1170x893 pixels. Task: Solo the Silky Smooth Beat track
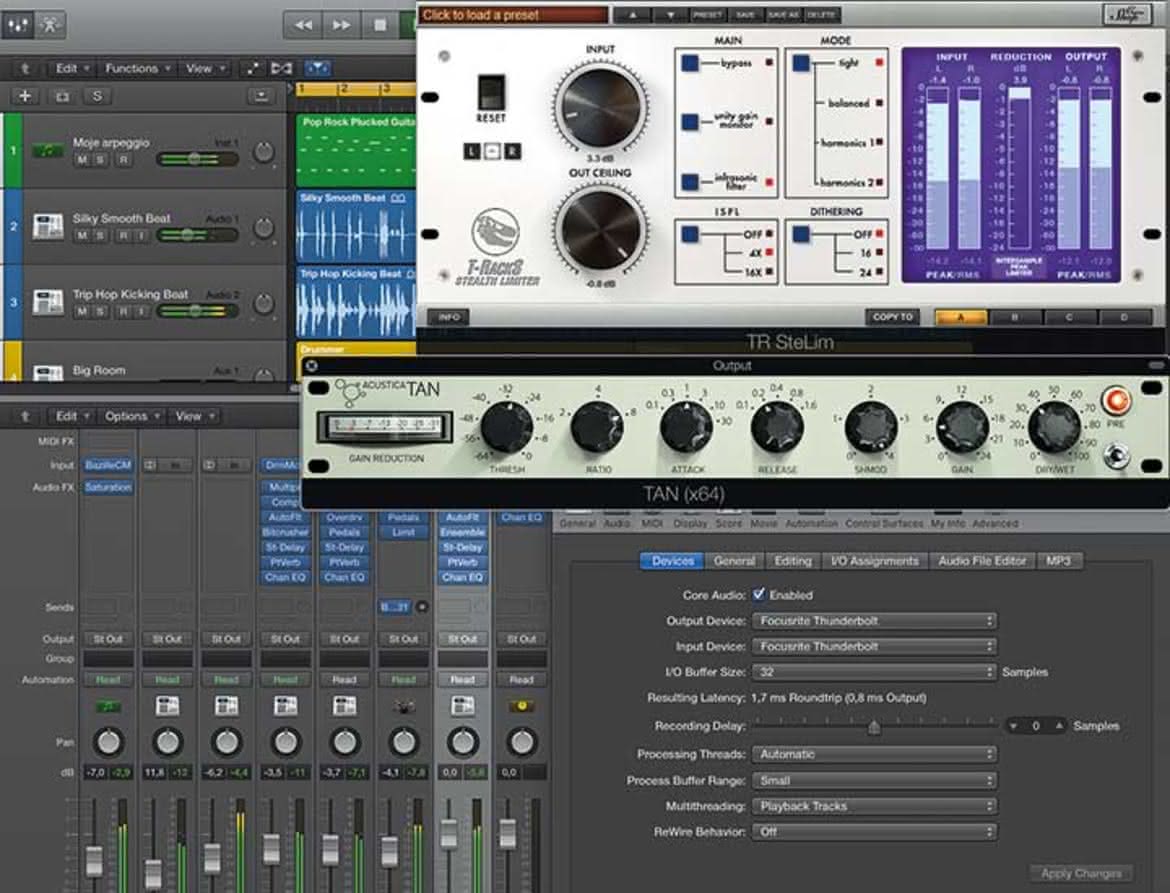[x=100, y=236]
